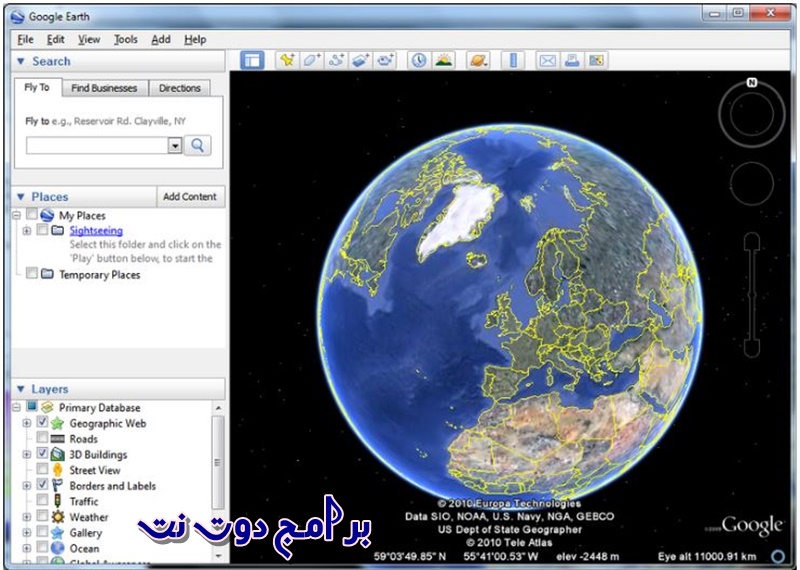
Task: Click Layers scrollbar down arrow
Action: [218, 555]
